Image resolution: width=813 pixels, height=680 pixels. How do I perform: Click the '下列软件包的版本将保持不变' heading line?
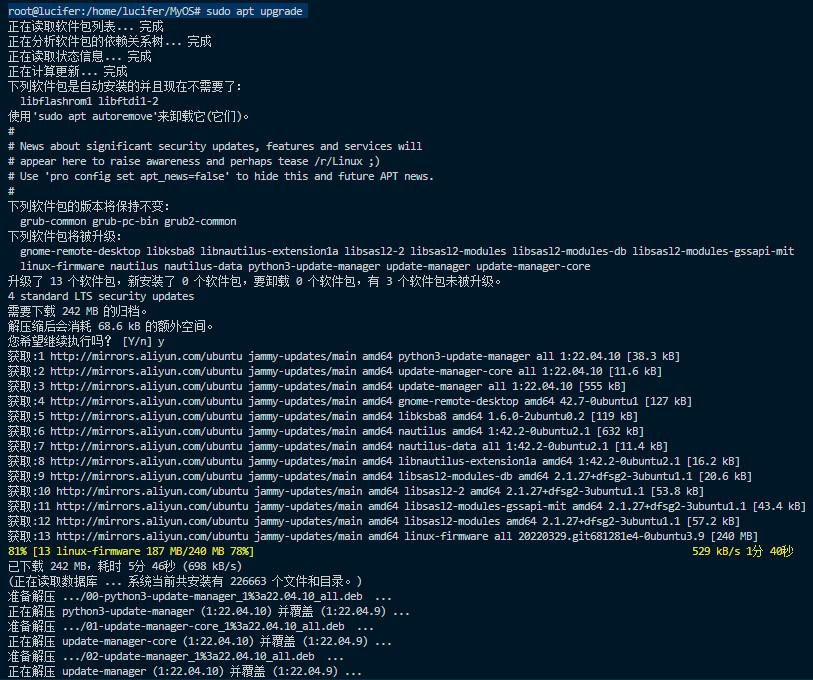coord(89,206)
